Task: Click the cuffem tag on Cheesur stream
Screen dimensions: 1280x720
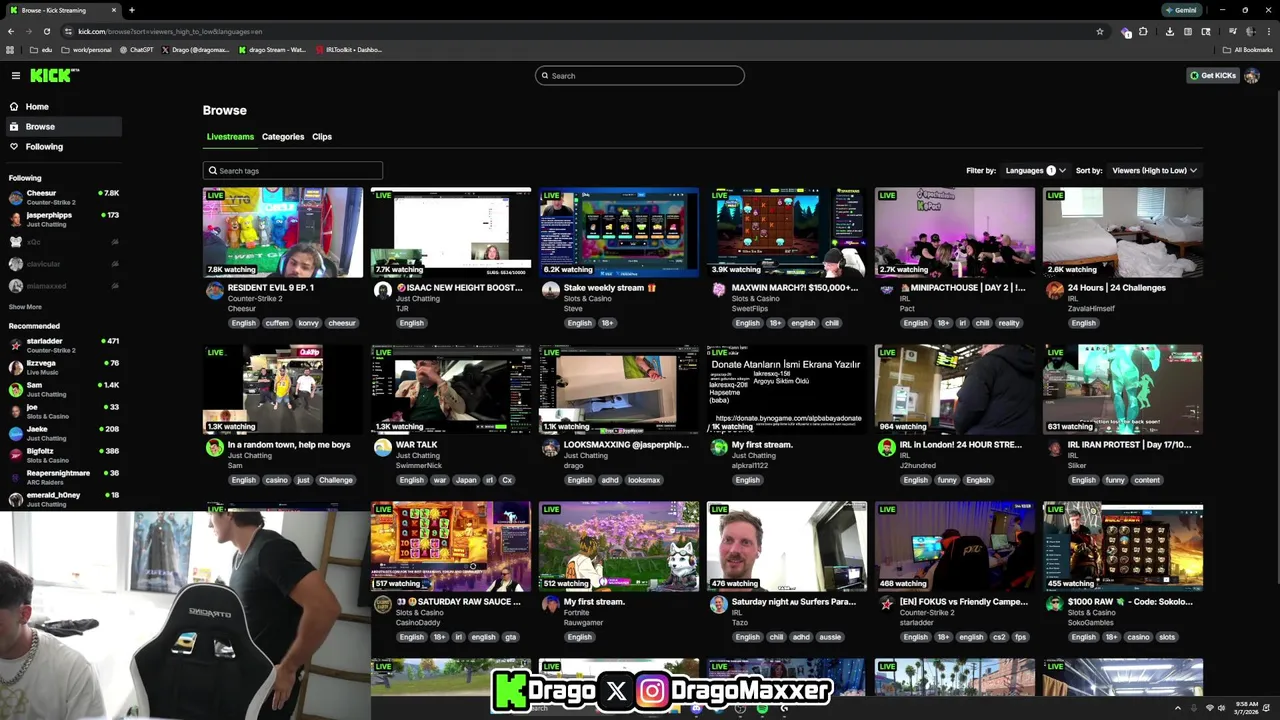Action: pyautogui.click(x=277, y=323)
